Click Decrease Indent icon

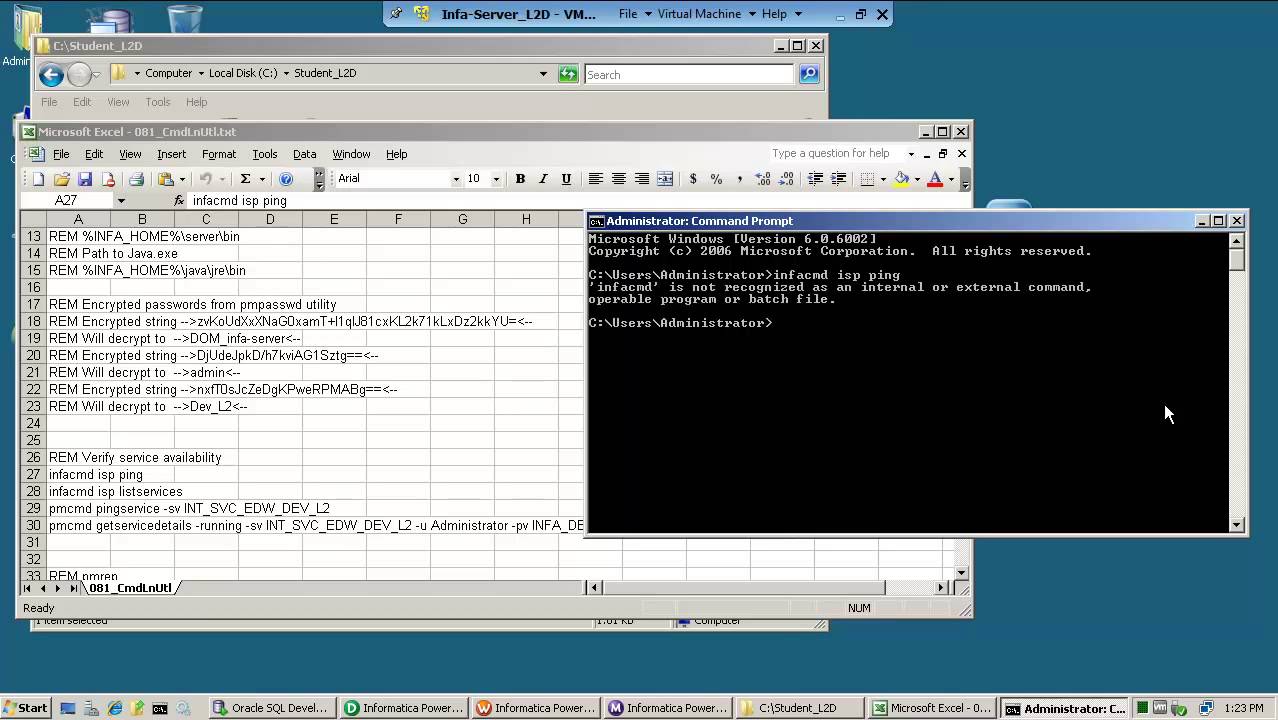coord(815,179)
